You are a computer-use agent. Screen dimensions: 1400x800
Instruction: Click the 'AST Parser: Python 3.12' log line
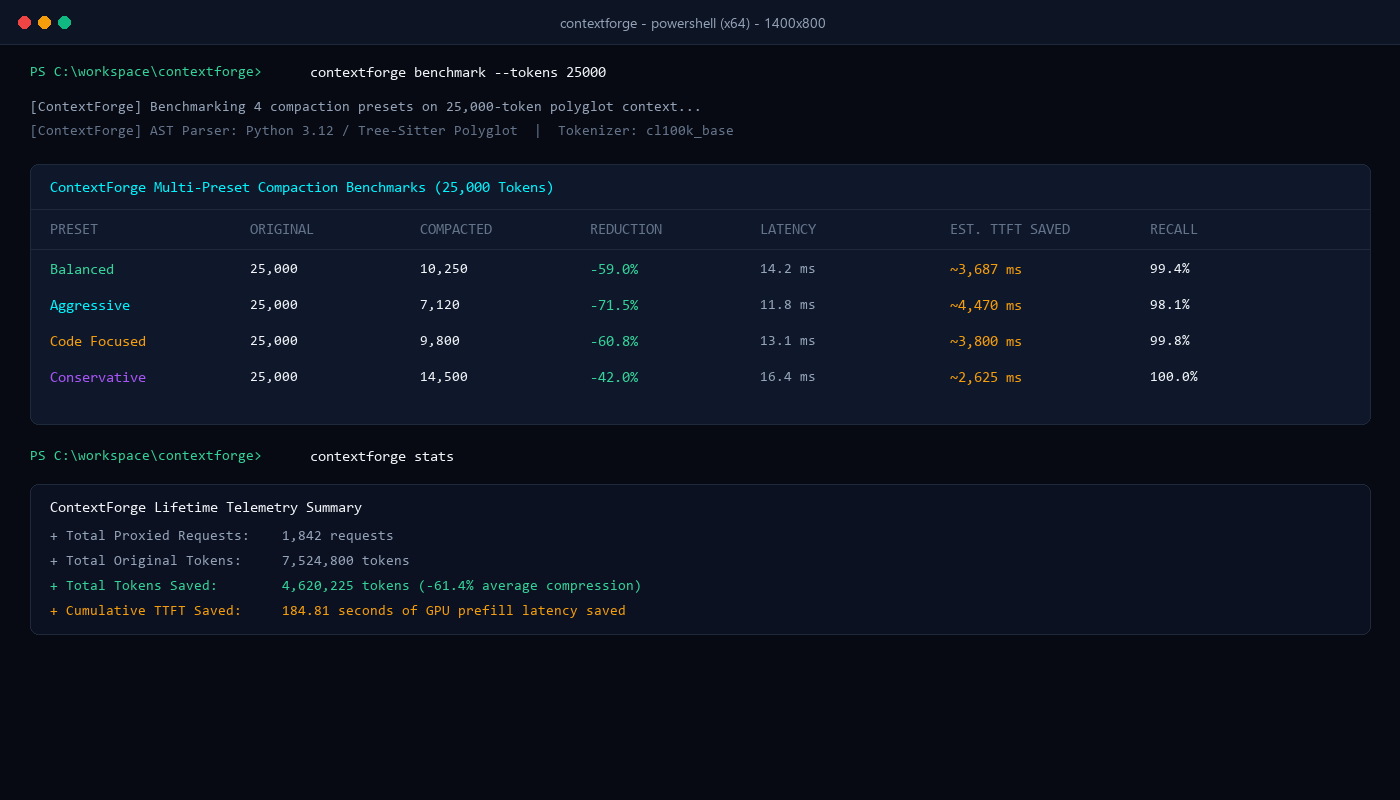382,130
